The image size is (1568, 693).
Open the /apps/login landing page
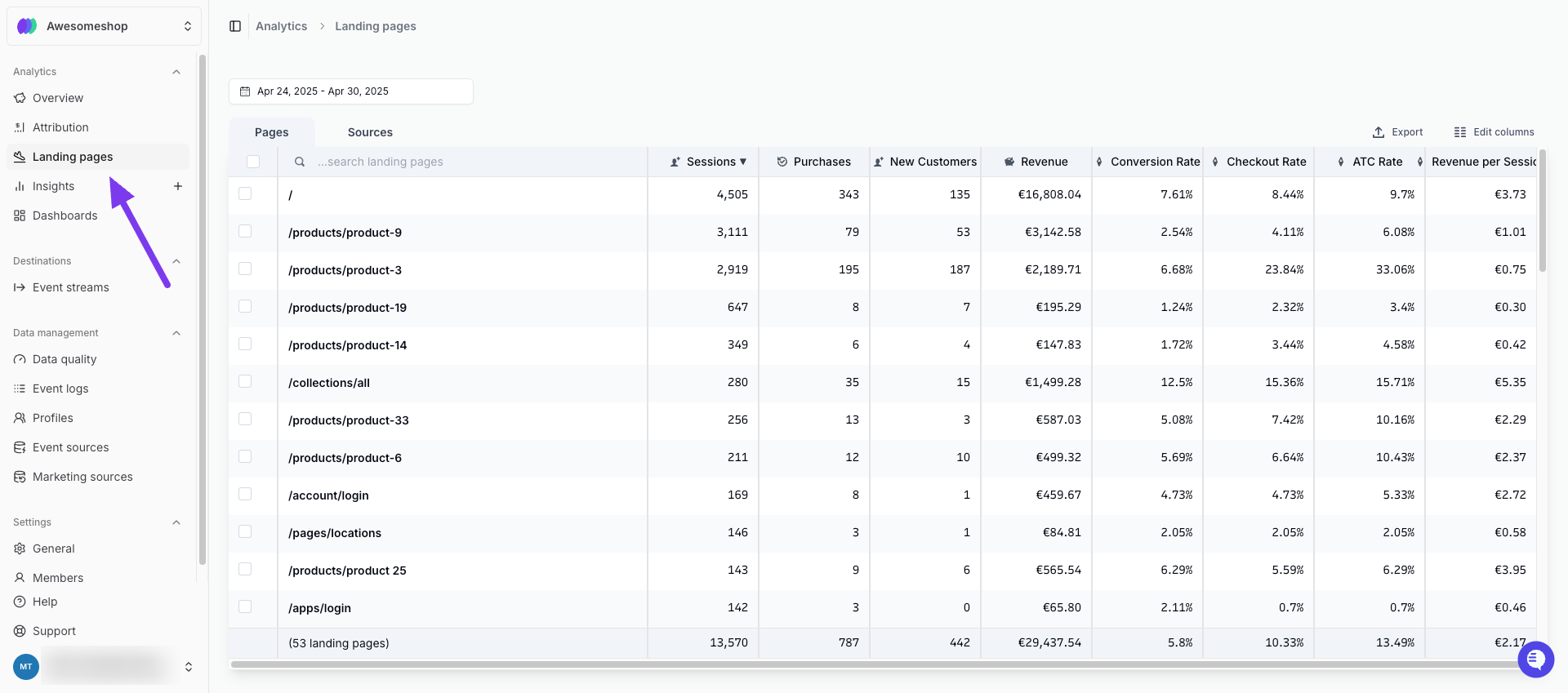point(319,608)
